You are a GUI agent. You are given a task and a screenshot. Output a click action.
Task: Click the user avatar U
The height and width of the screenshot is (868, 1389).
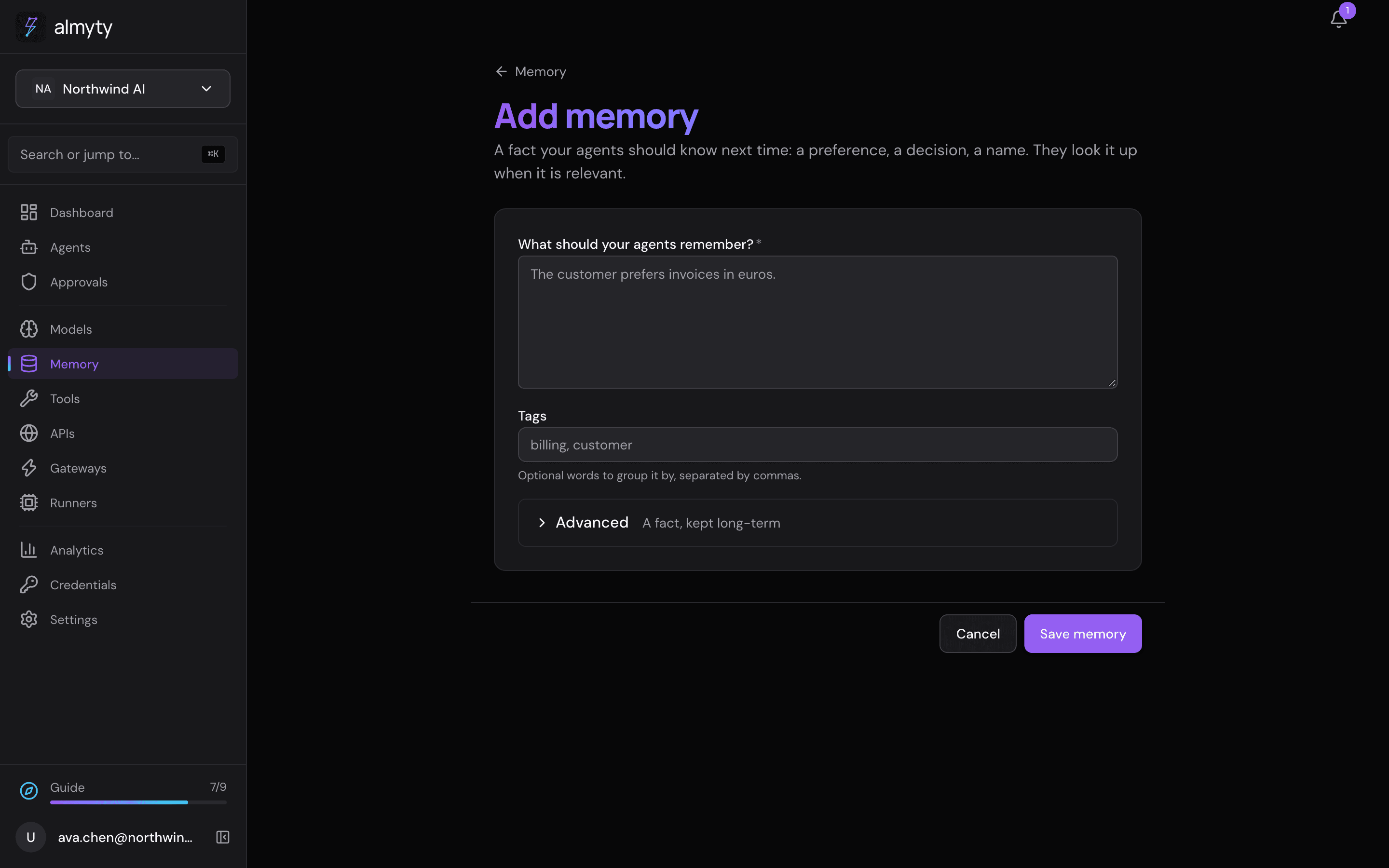click(31, 837)
